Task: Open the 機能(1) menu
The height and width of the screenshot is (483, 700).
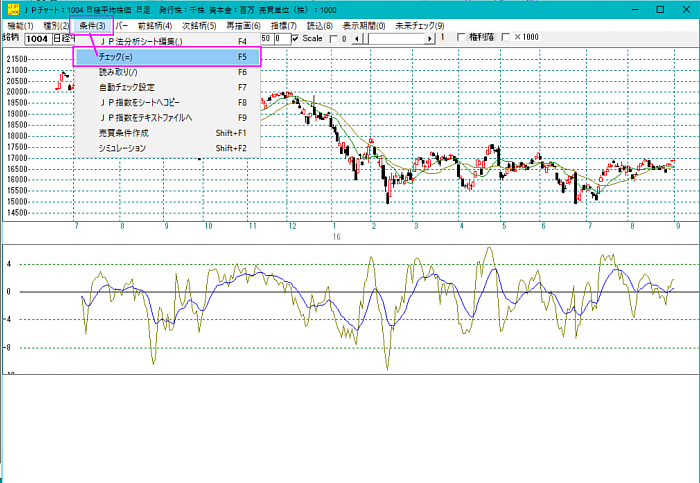Action: (20, 25)
